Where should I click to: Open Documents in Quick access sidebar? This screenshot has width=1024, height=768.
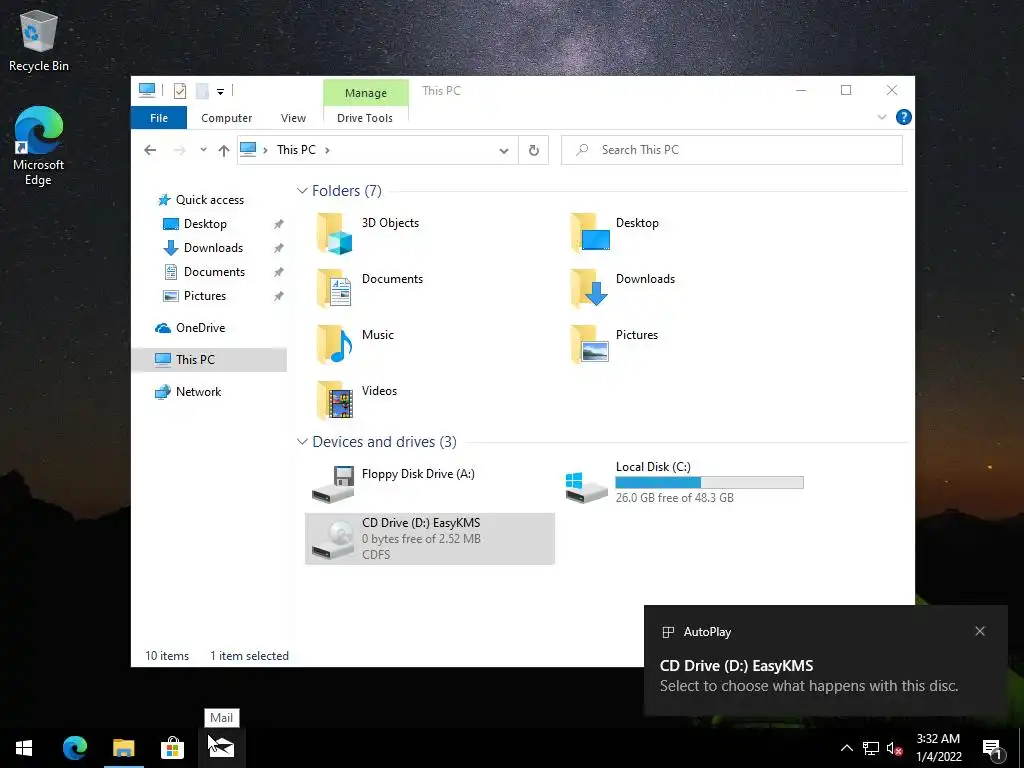tap(214, 272)
